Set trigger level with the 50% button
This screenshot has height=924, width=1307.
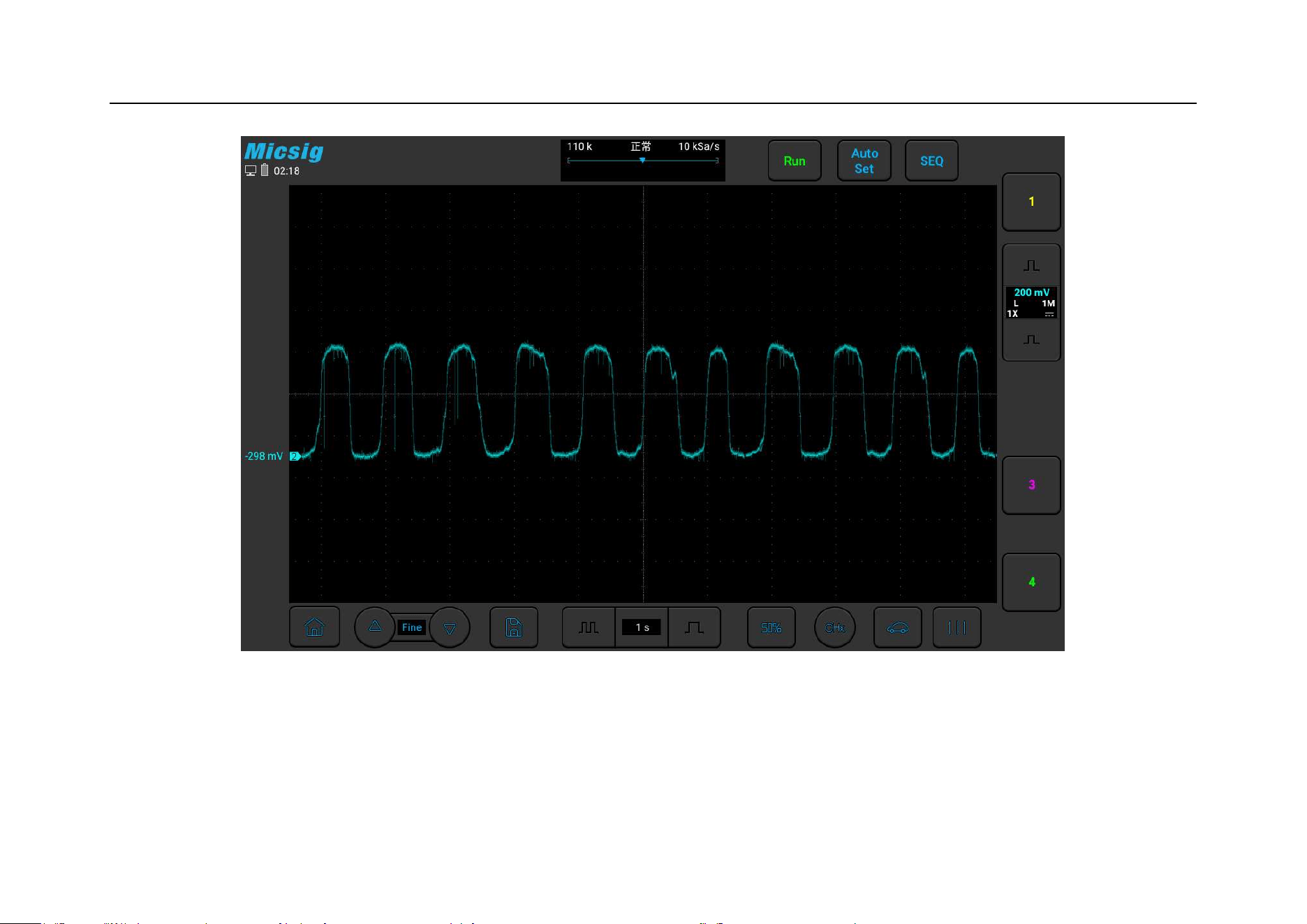coord(771,627)
